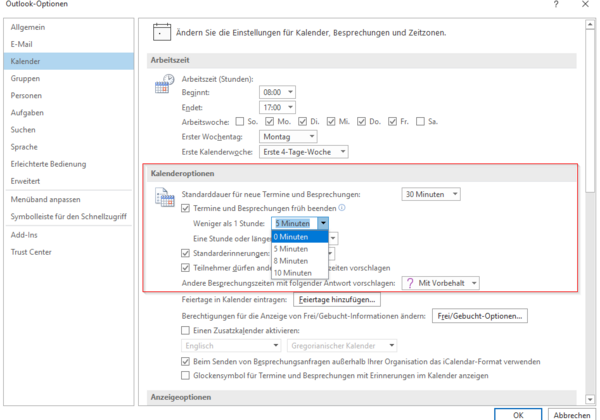Open the Trust Center category
600x420 pixels.
tap(69, 252)
